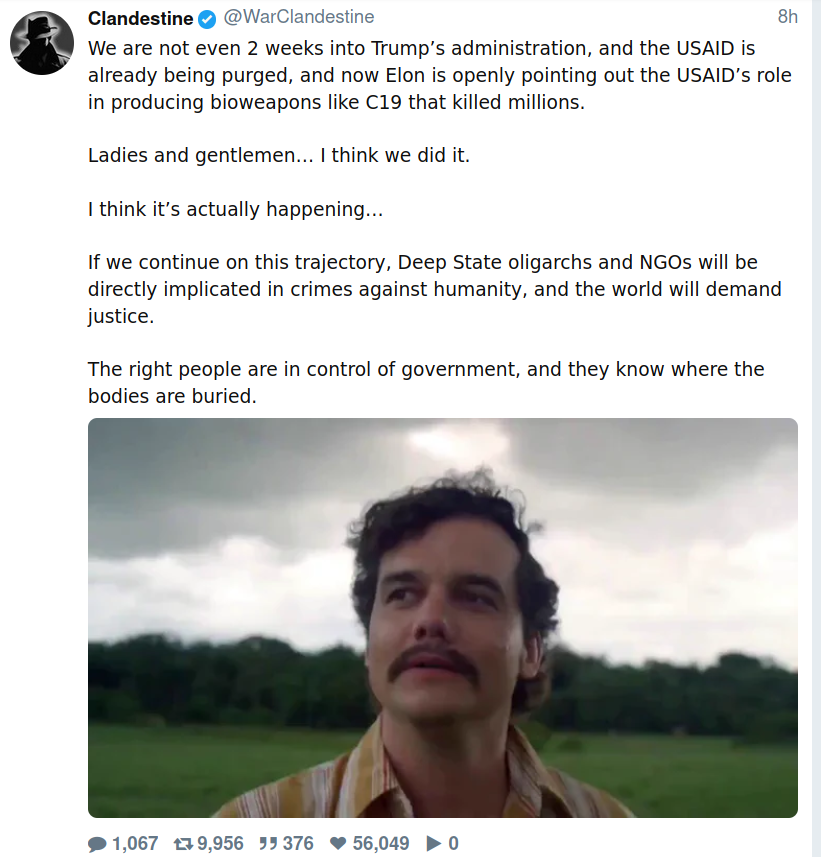Viewport: 821px width, 857px height.
Task: Click the reply speech bubble icon
Action: point(97,844)
